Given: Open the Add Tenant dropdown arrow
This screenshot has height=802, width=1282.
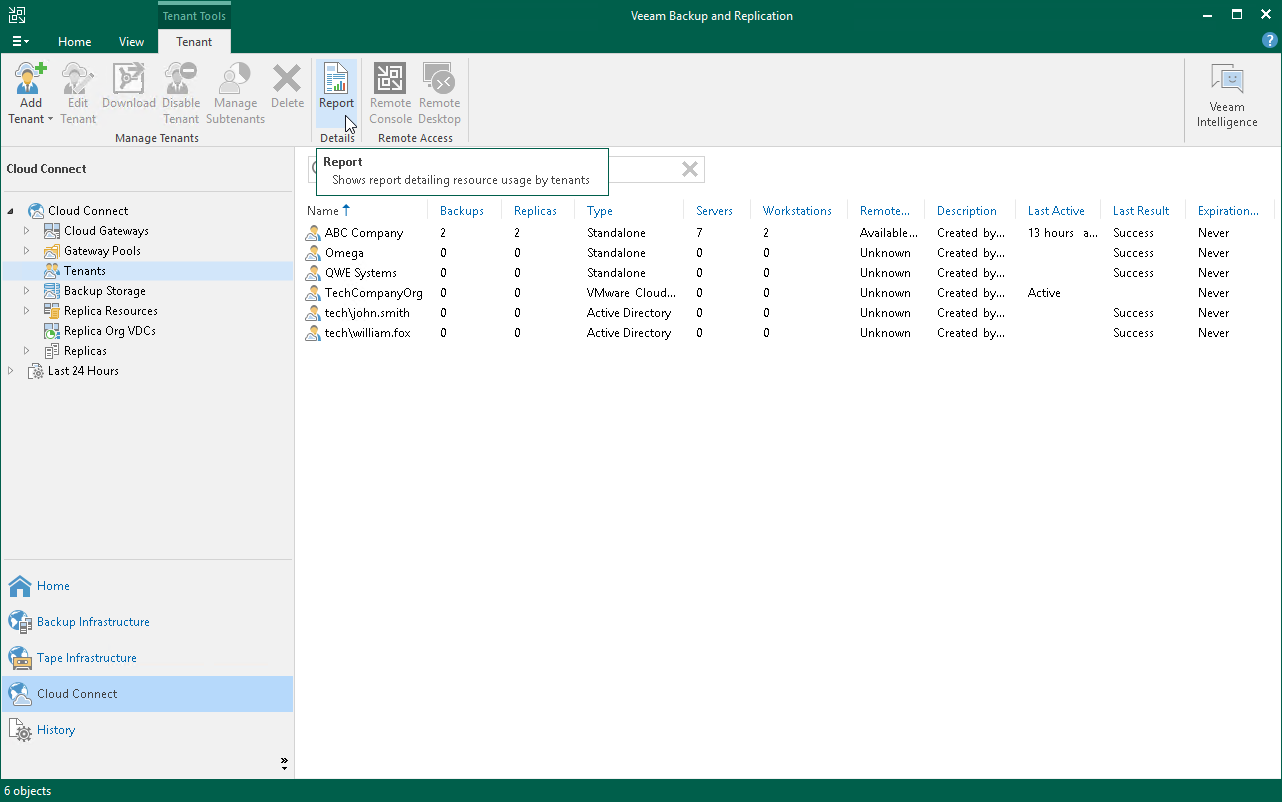Looking at the screenshot, I should tap(50, 120).
